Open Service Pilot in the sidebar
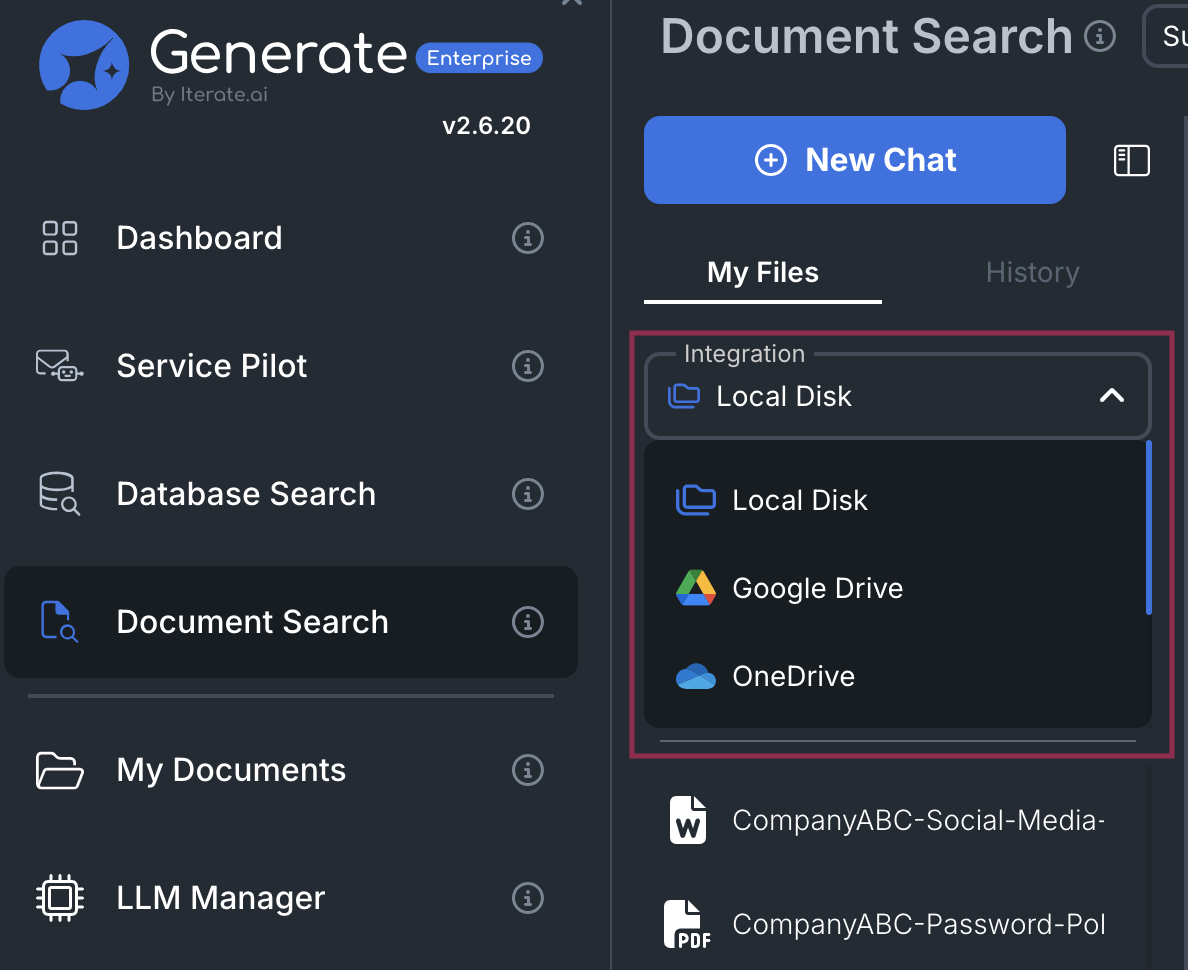Viewport: 1188px width, 970px height. point(211,366)
